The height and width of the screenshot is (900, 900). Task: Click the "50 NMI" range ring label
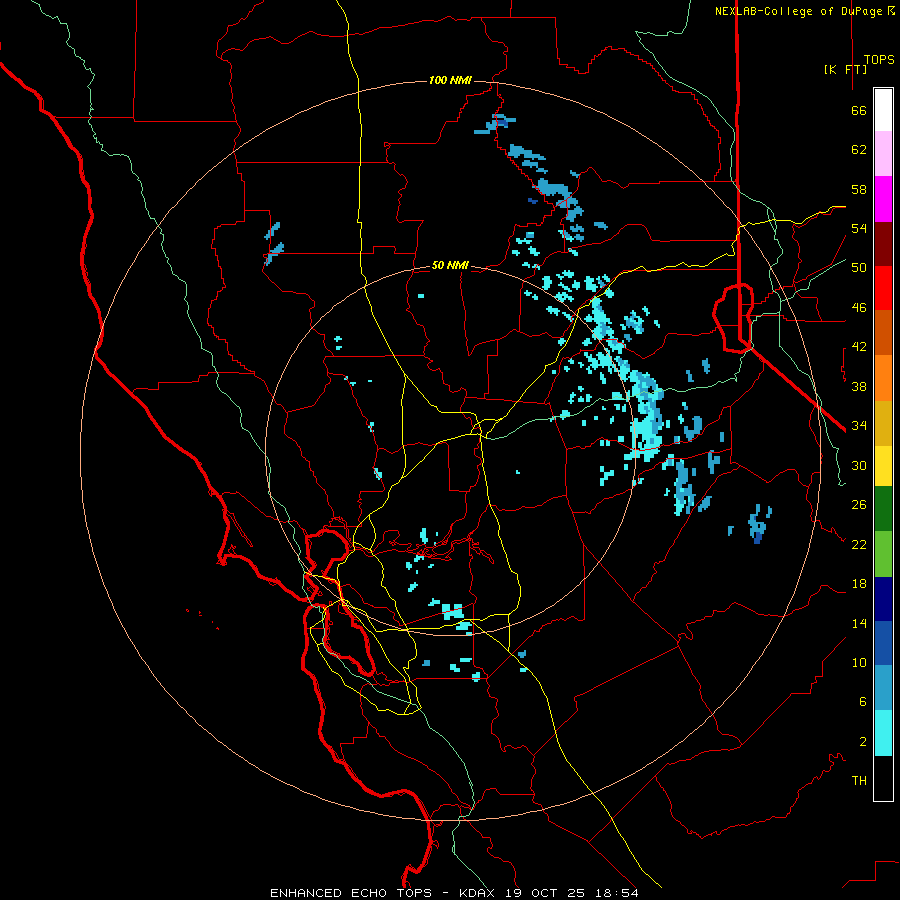point(450,265)
